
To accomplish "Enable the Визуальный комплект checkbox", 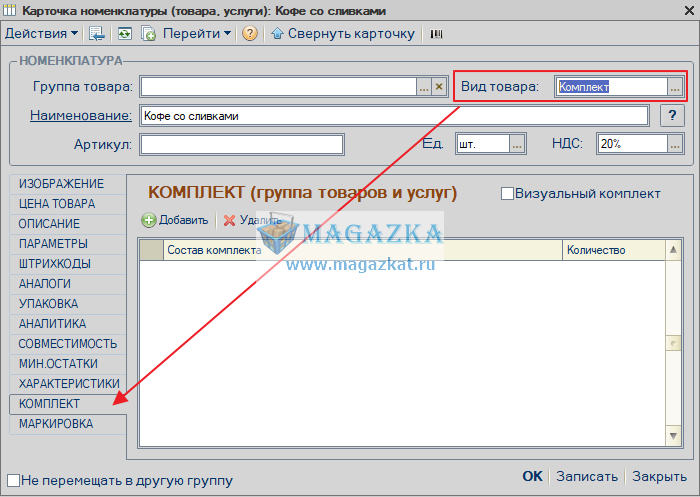I will point(507,194).
